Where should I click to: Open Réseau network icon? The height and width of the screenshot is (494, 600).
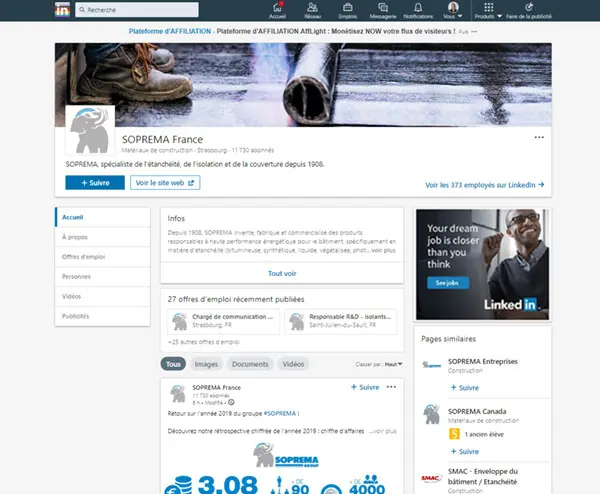pos(312,10)
